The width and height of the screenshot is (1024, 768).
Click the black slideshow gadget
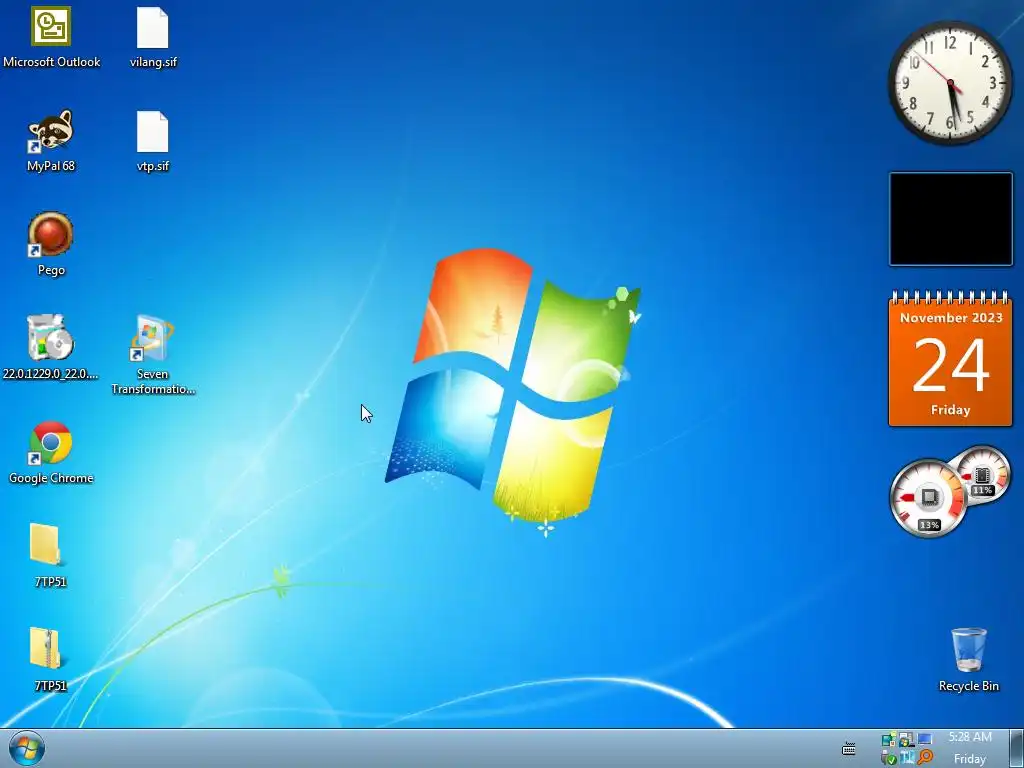click(950, 219)
